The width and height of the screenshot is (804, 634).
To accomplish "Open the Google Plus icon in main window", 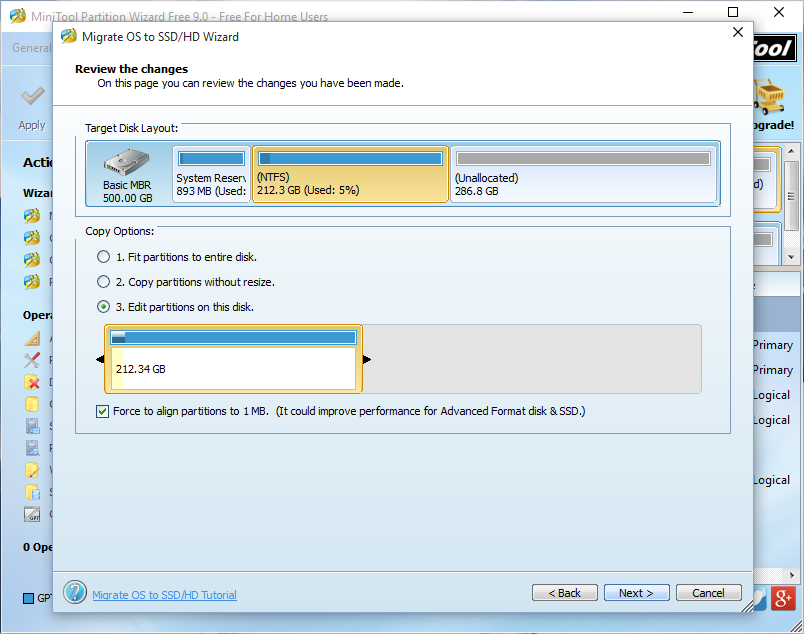I will tap(783, 599).
